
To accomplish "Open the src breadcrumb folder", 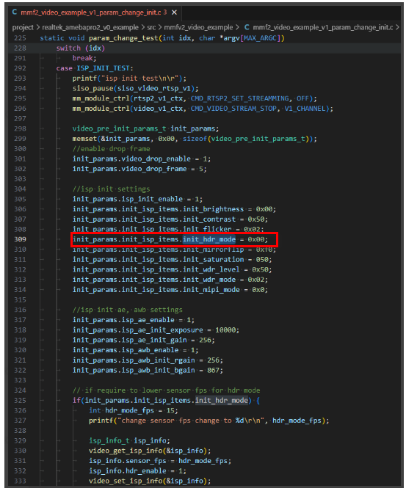I will pos(151,27).
